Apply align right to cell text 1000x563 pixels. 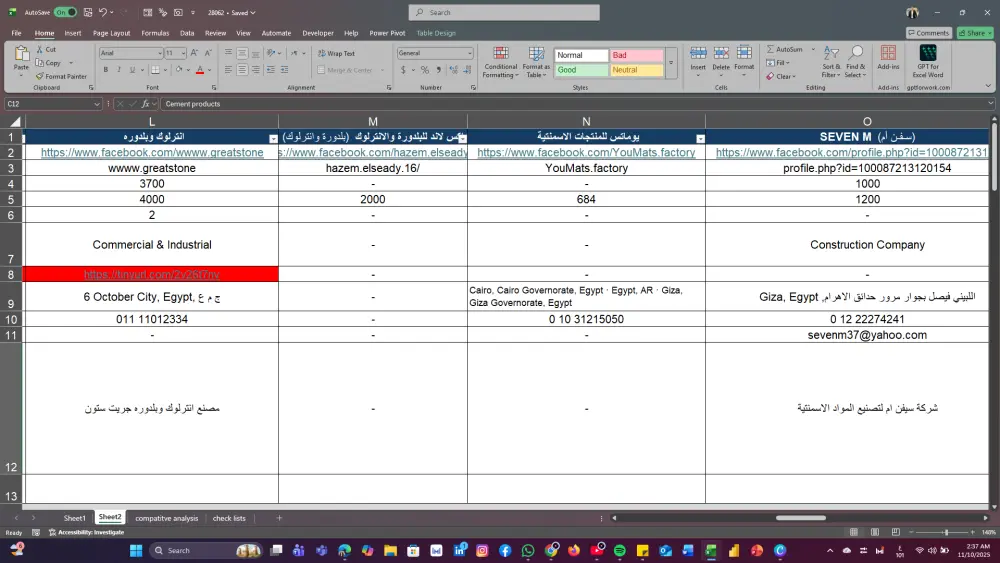pos(256,69)
